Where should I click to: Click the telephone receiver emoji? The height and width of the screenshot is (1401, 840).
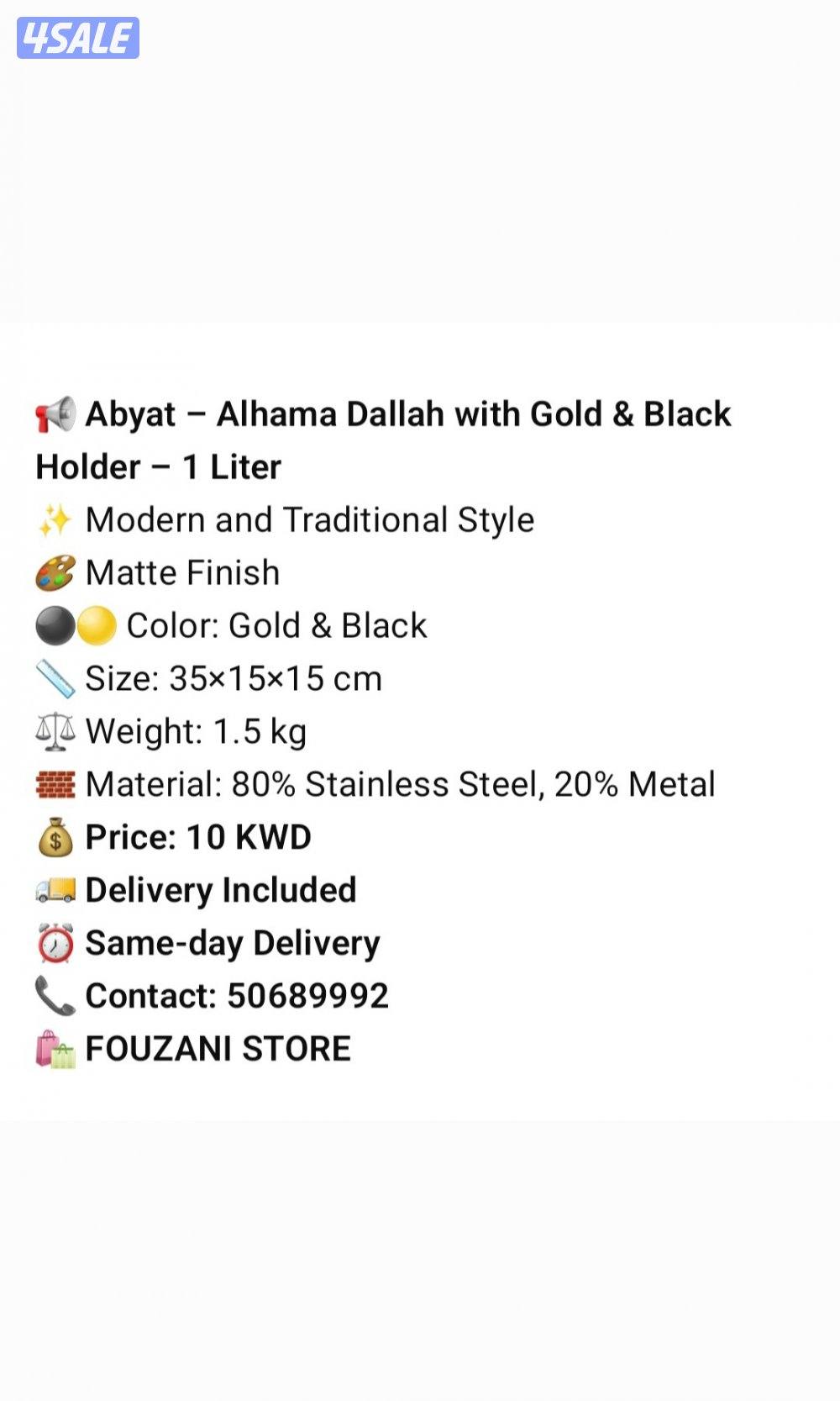[x=55, y=997]
